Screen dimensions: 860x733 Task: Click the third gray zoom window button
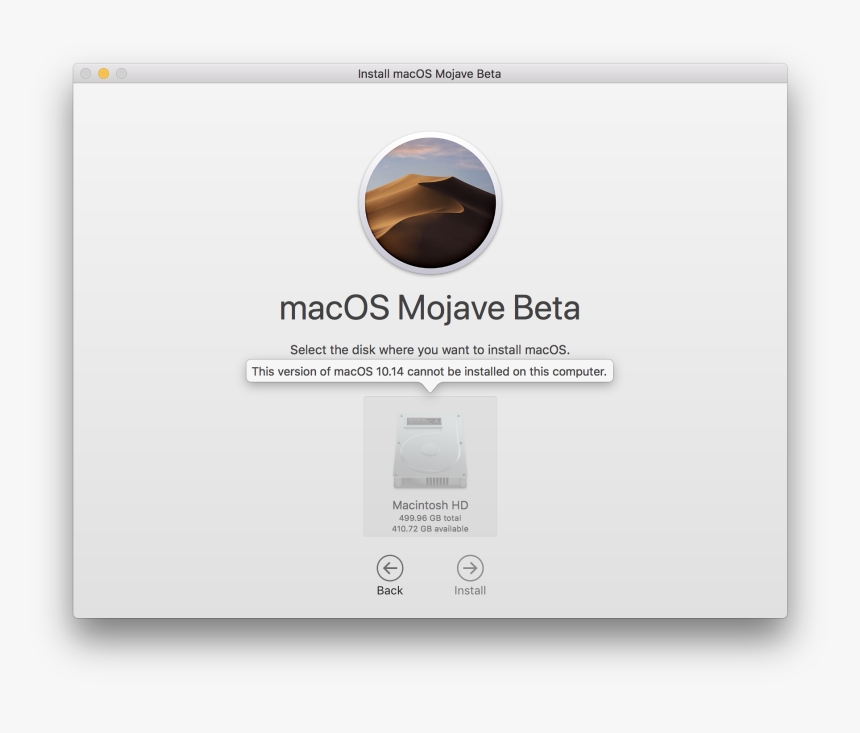[121, 74]
